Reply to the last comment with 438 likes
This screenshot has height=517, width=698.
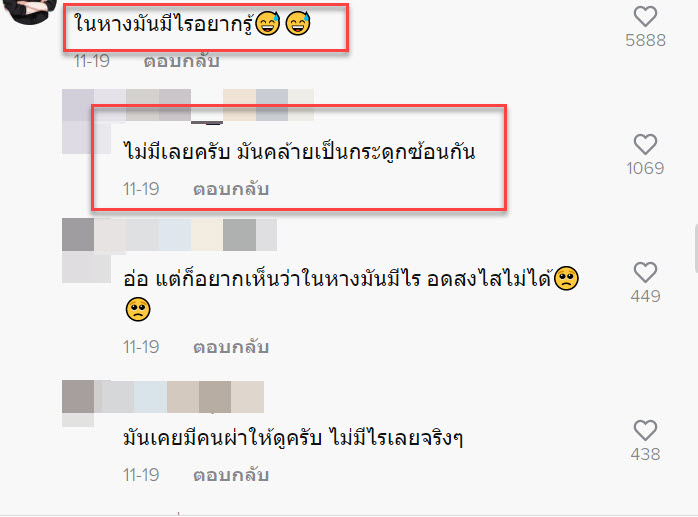pyautogui.click(x=231, y=475)
